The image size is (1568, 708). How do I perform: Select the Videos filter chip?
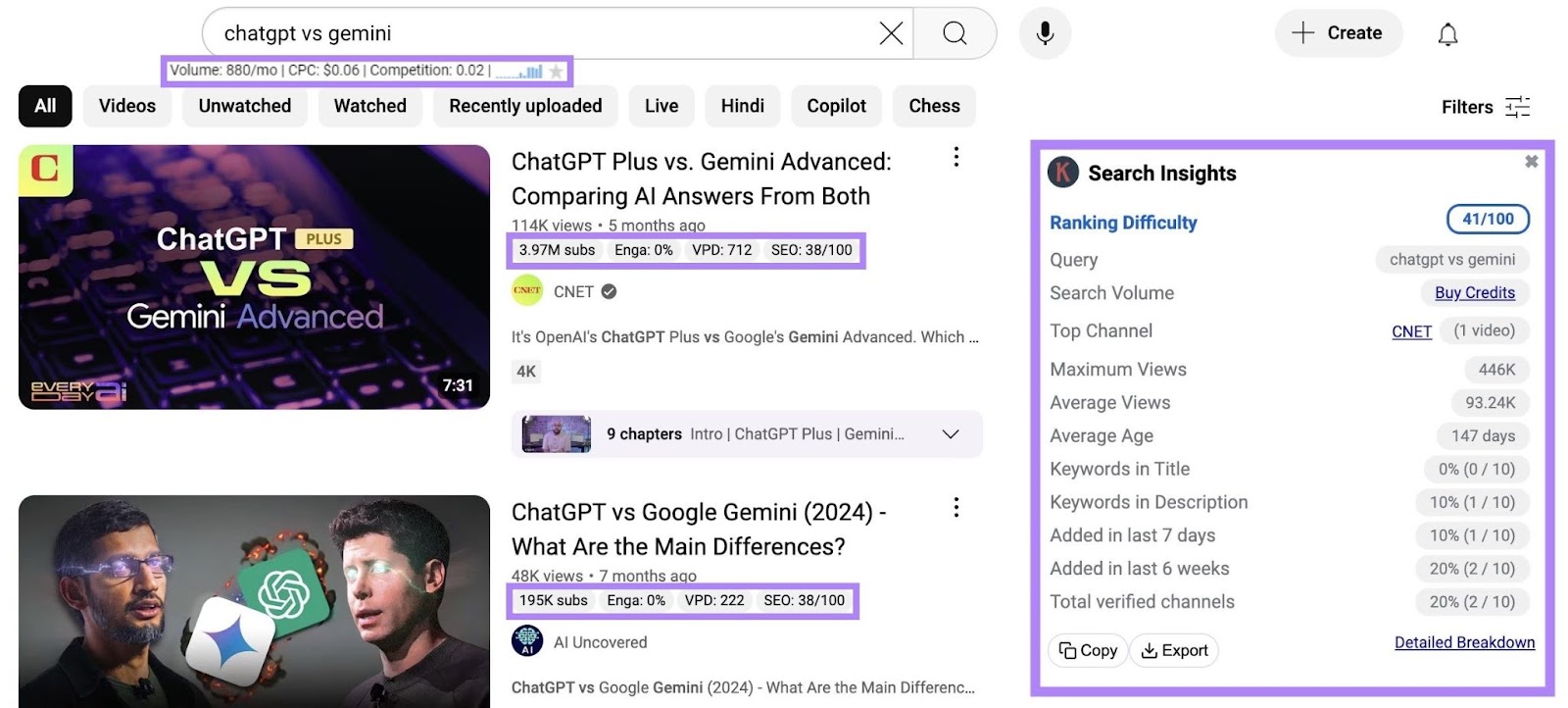coord(127,106)
